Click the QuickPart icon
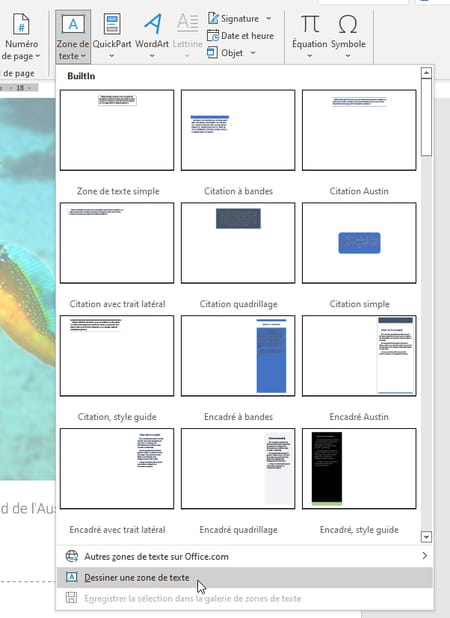 click(x=112, y=24)
